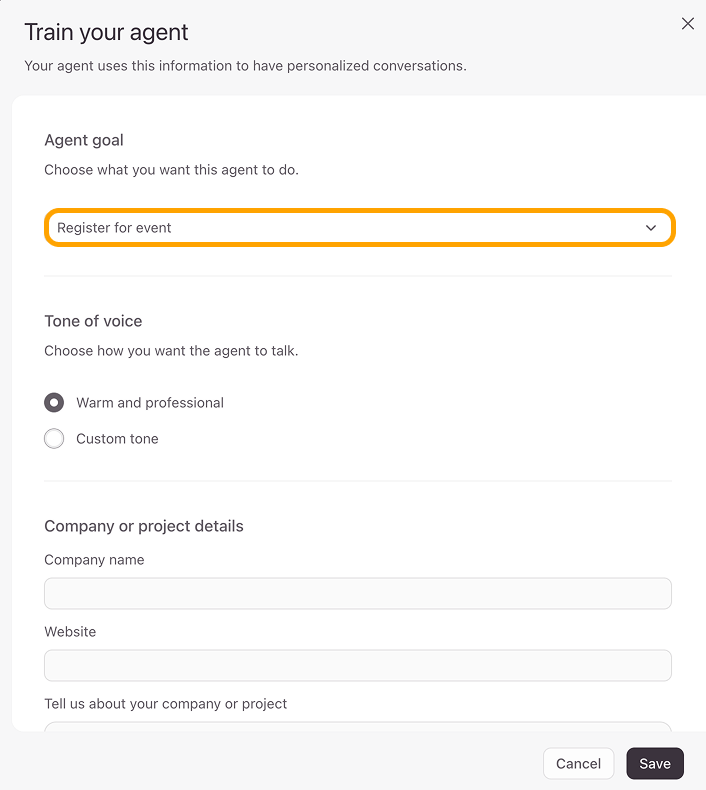
Task: Click the "Tell us about your company" label
Action: point(166,704)
